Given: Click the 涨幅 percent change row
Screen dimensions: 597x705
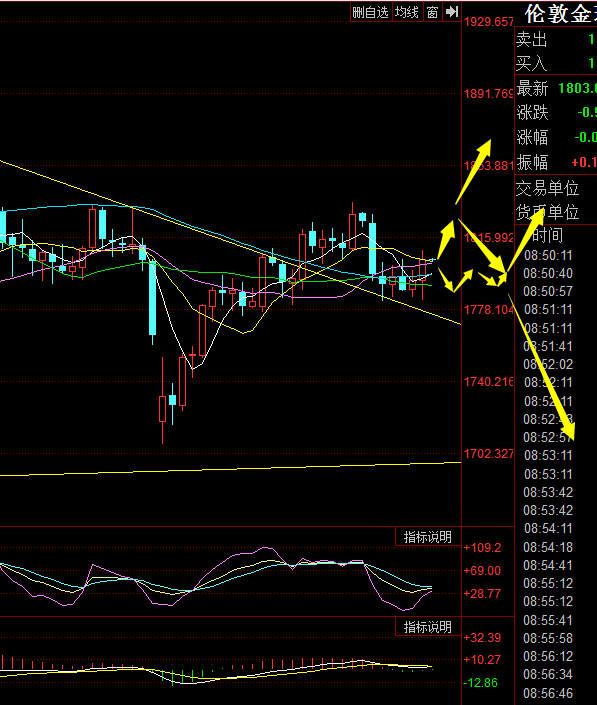Looking at the screenshot, I should tap(556, 137).
